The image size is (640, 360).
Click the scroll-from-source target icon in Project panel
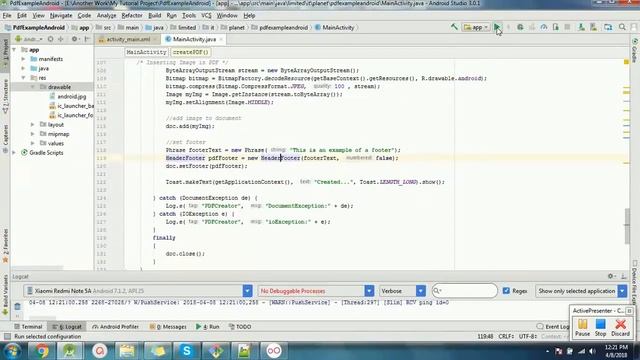[50, 39]
